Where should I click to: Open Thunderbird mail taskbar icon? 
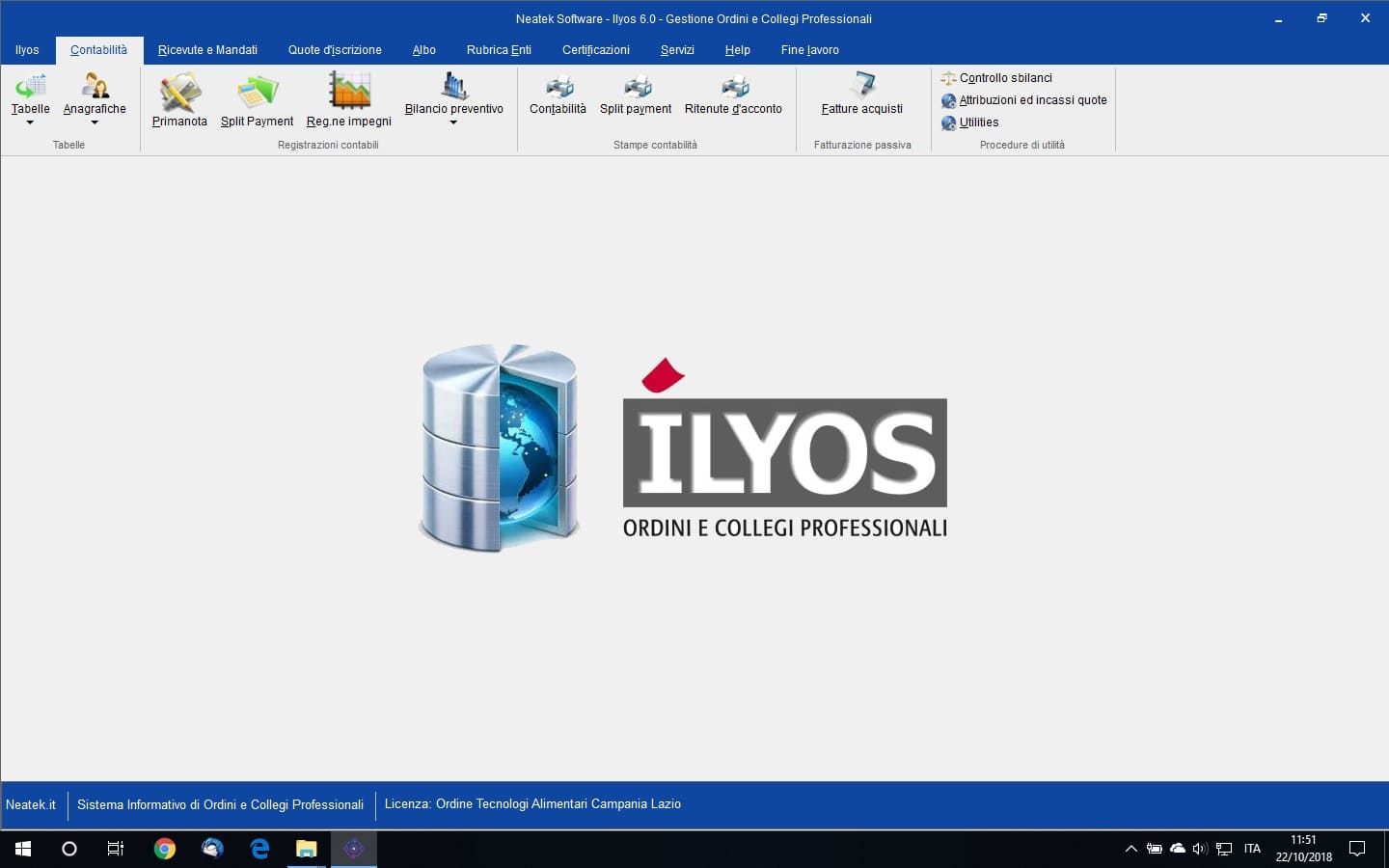point(212,849)
